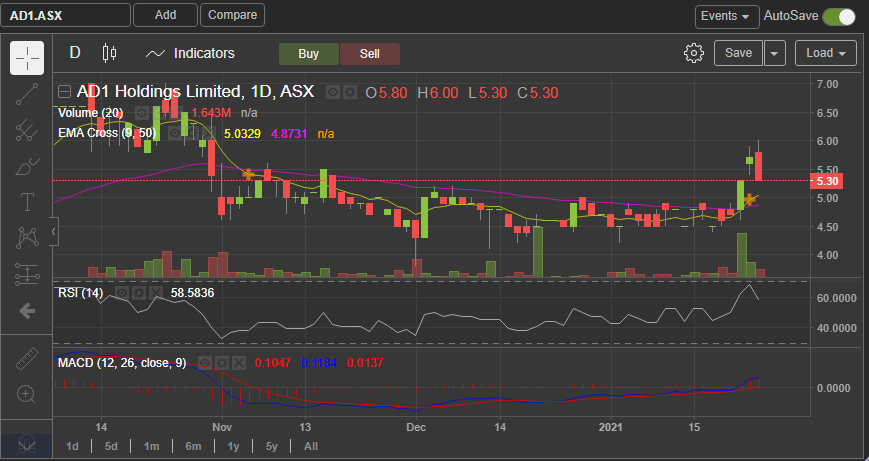869x461 pixels.
Task: Collapse the AD1 Holdings legend box
Action: (x=65, y=91)
